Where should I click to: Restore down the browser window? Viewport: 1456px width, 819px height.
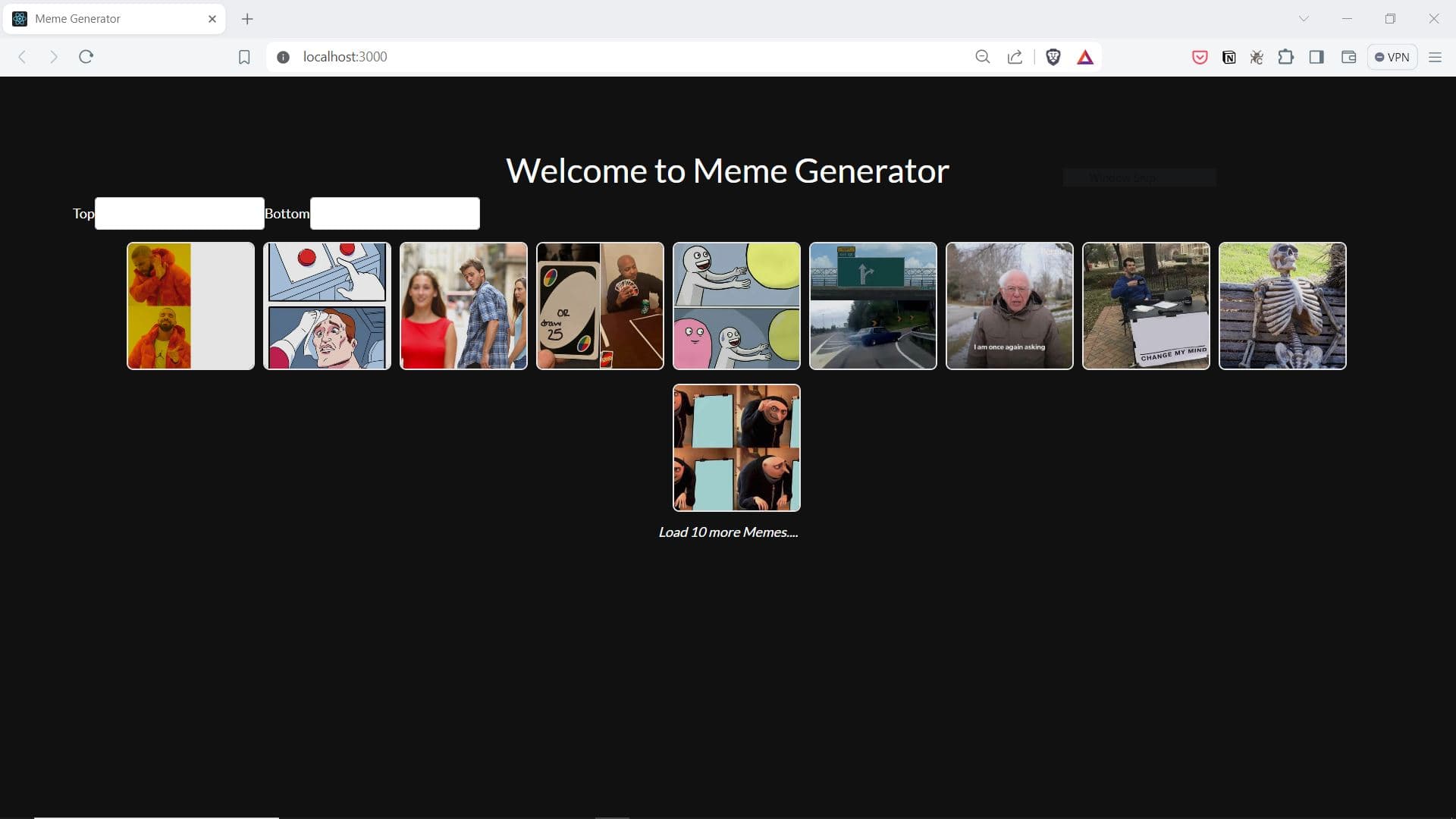(1390, 19)
